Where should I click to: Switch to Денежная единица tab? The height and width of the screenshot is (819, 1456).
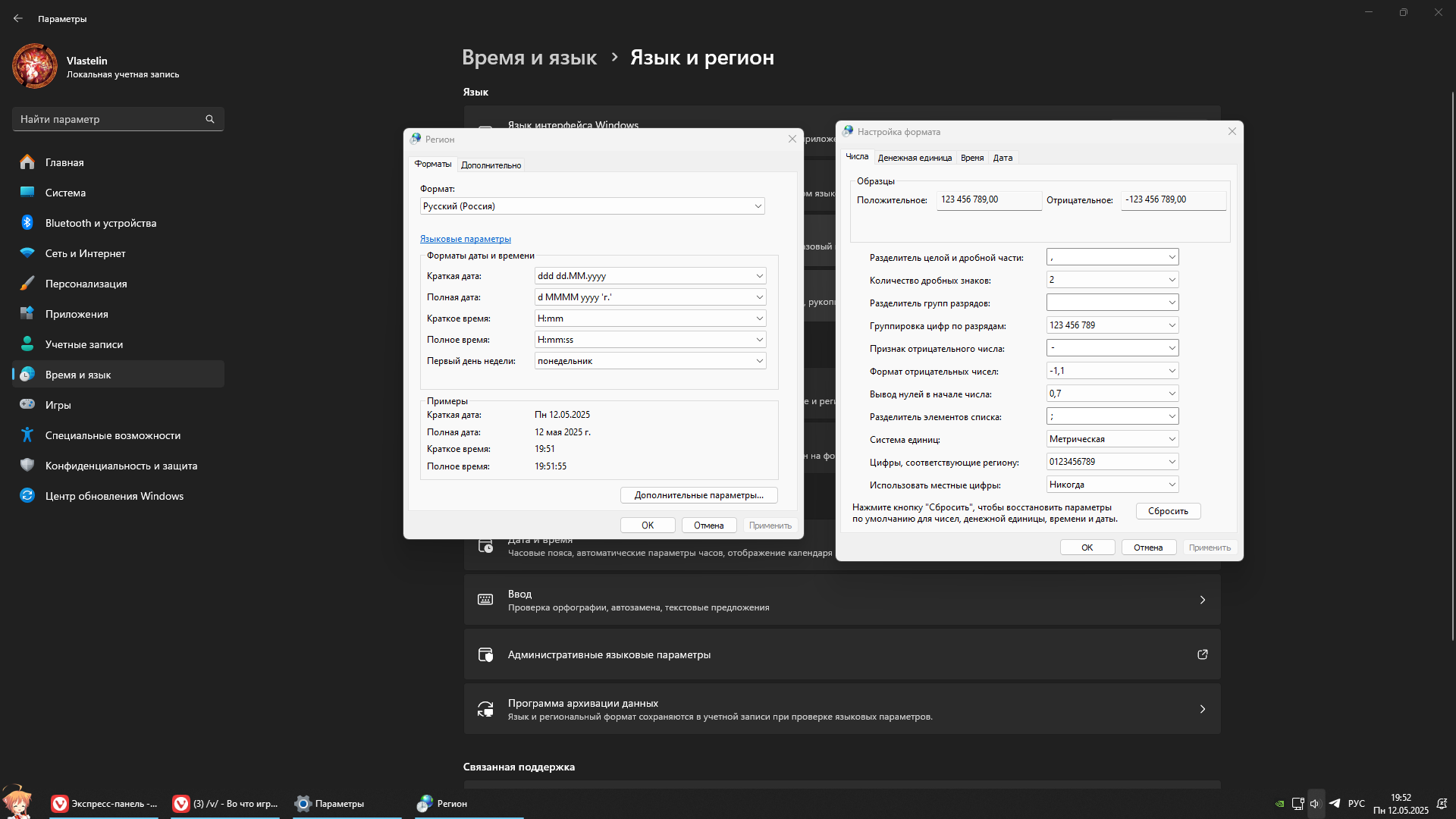(x=915, y=158)
